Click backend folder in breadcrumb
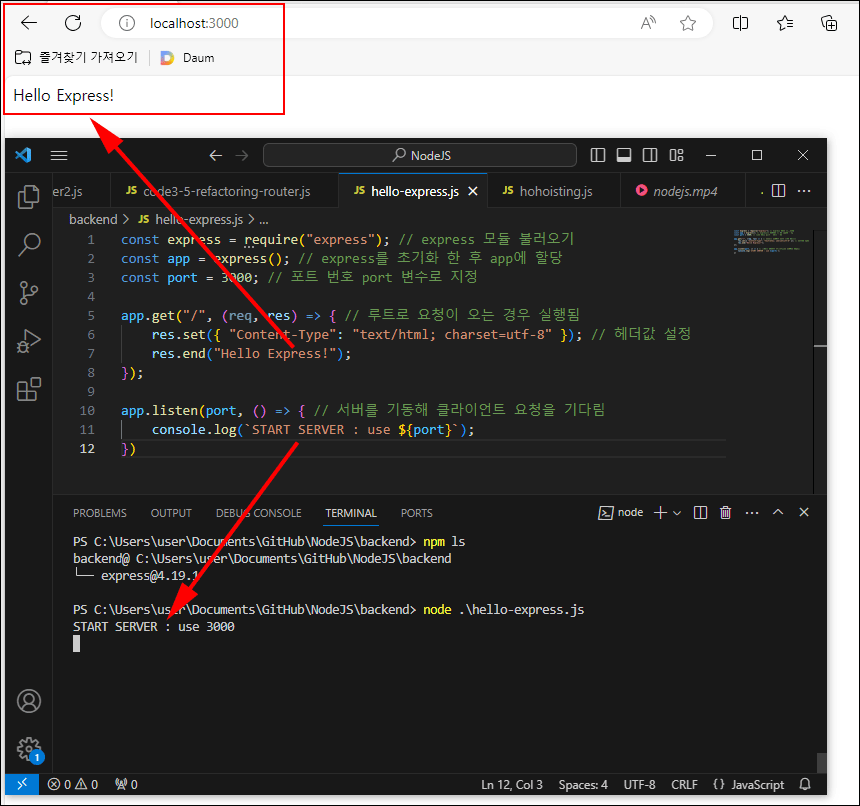The height and width of the screenshot is (806, 860). click(x=93, y=219)
